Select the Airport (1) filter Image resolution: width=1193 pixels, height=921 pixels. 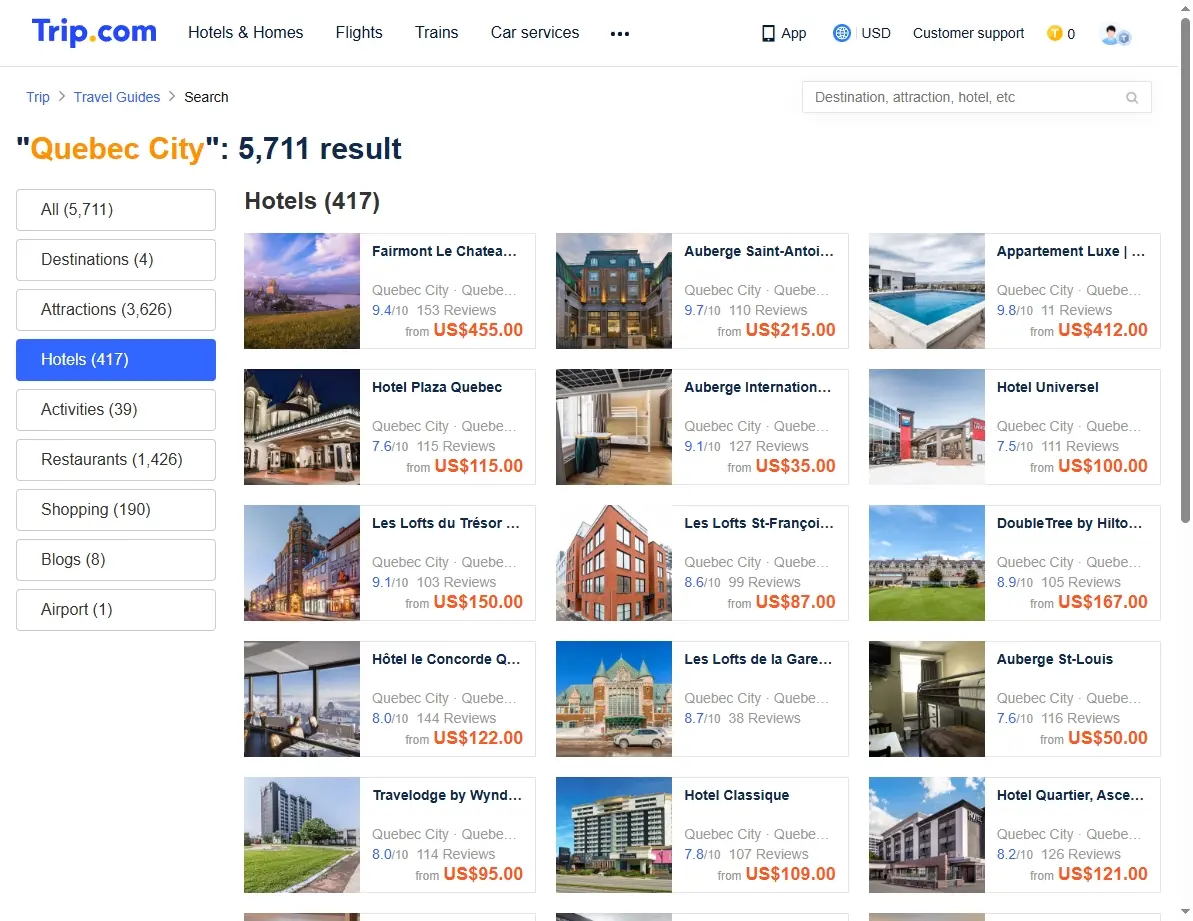pyautogui.click(x=116, y=610)
